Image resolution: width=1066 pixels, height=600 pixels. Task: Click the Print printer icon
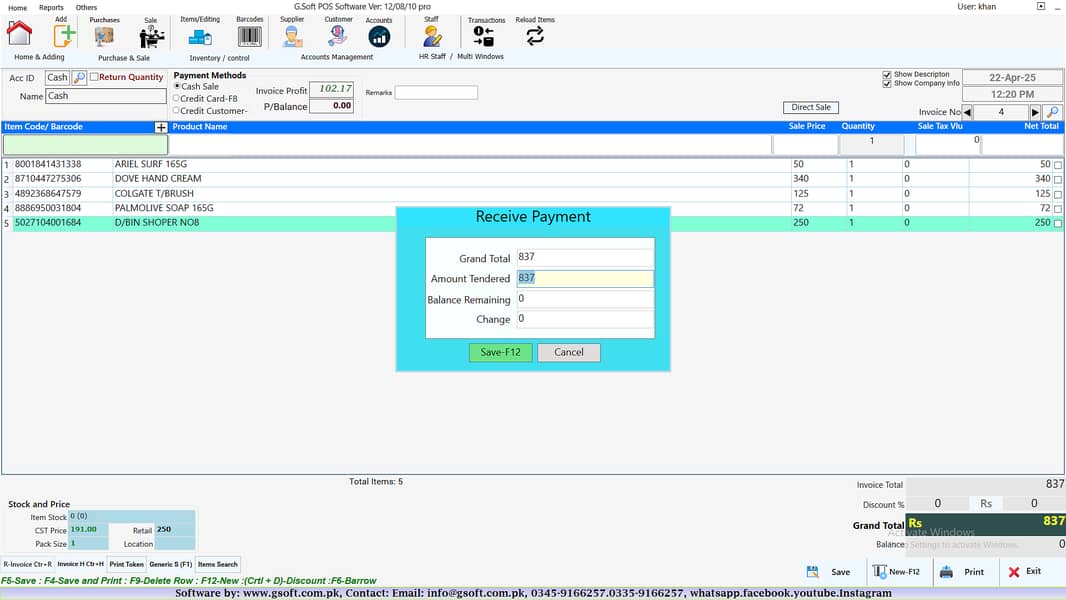(x=946, y=571)
